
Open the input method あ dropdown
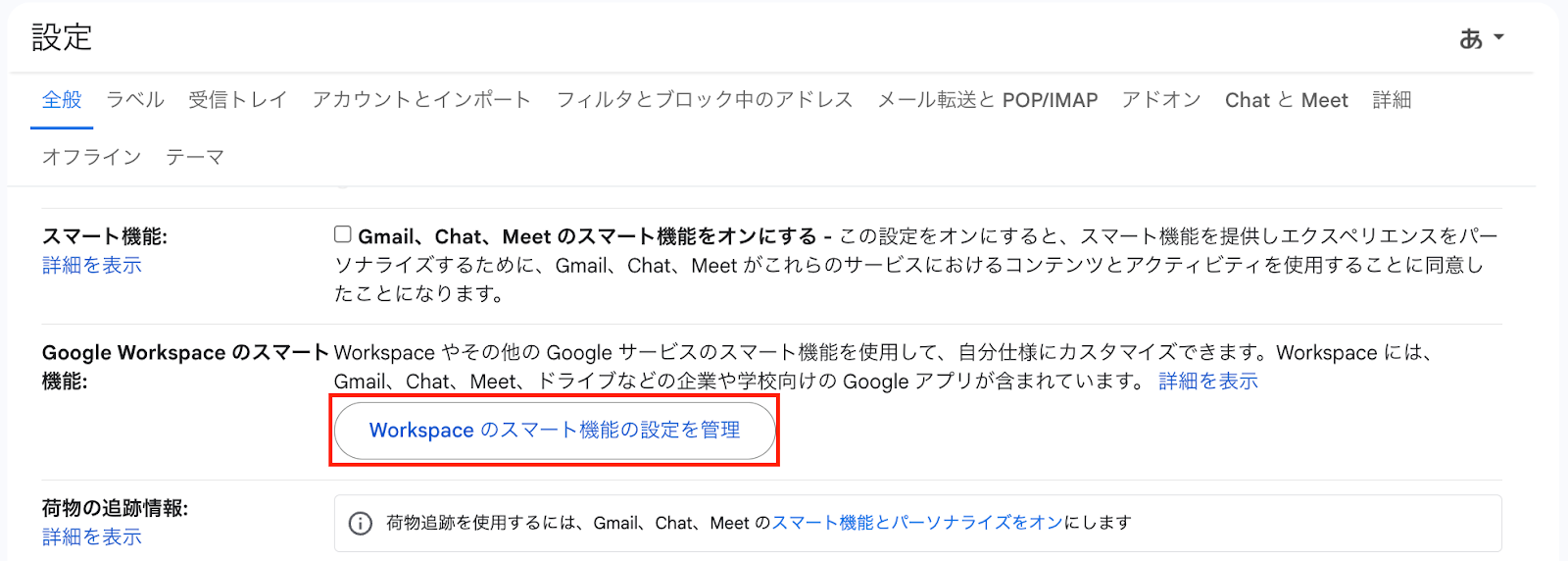click(1482, 38)
